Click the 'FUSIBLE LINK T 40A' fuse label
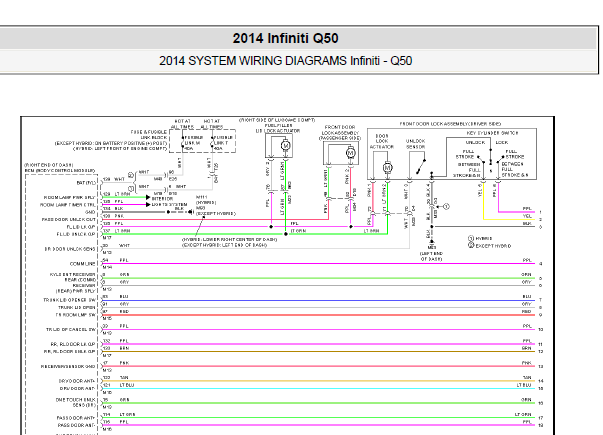The width and height of the screenshot is (603, 435). click(222, 143)
